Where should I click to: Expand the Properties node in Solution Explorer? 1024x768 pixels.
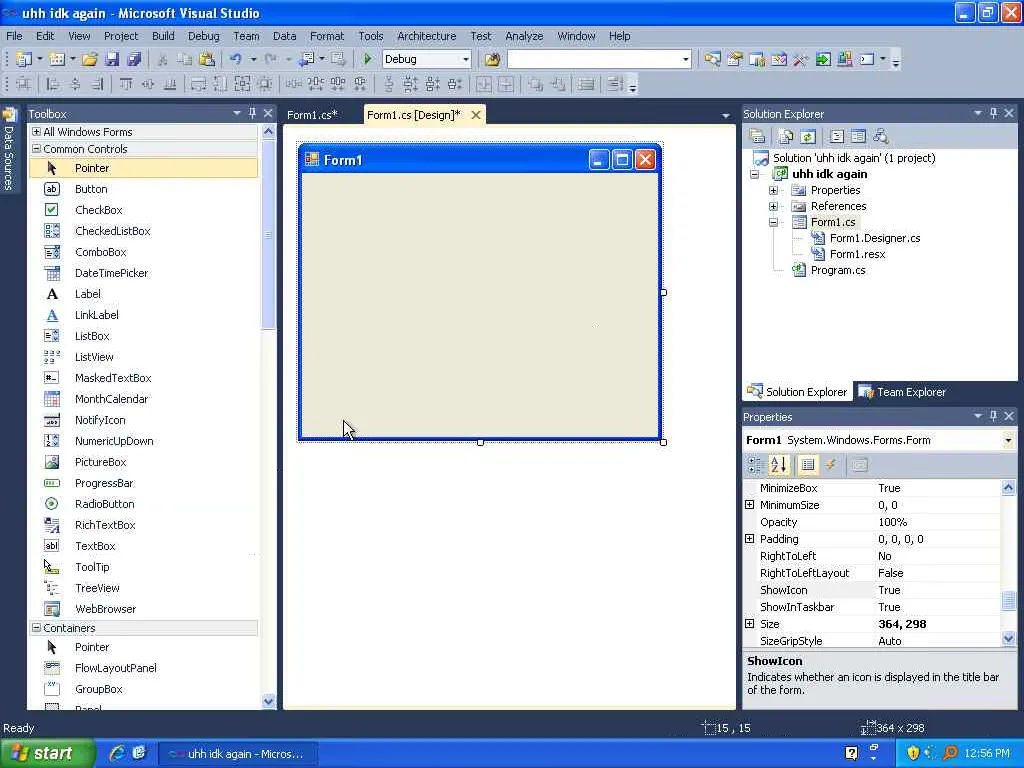click(x=773, y=190)
